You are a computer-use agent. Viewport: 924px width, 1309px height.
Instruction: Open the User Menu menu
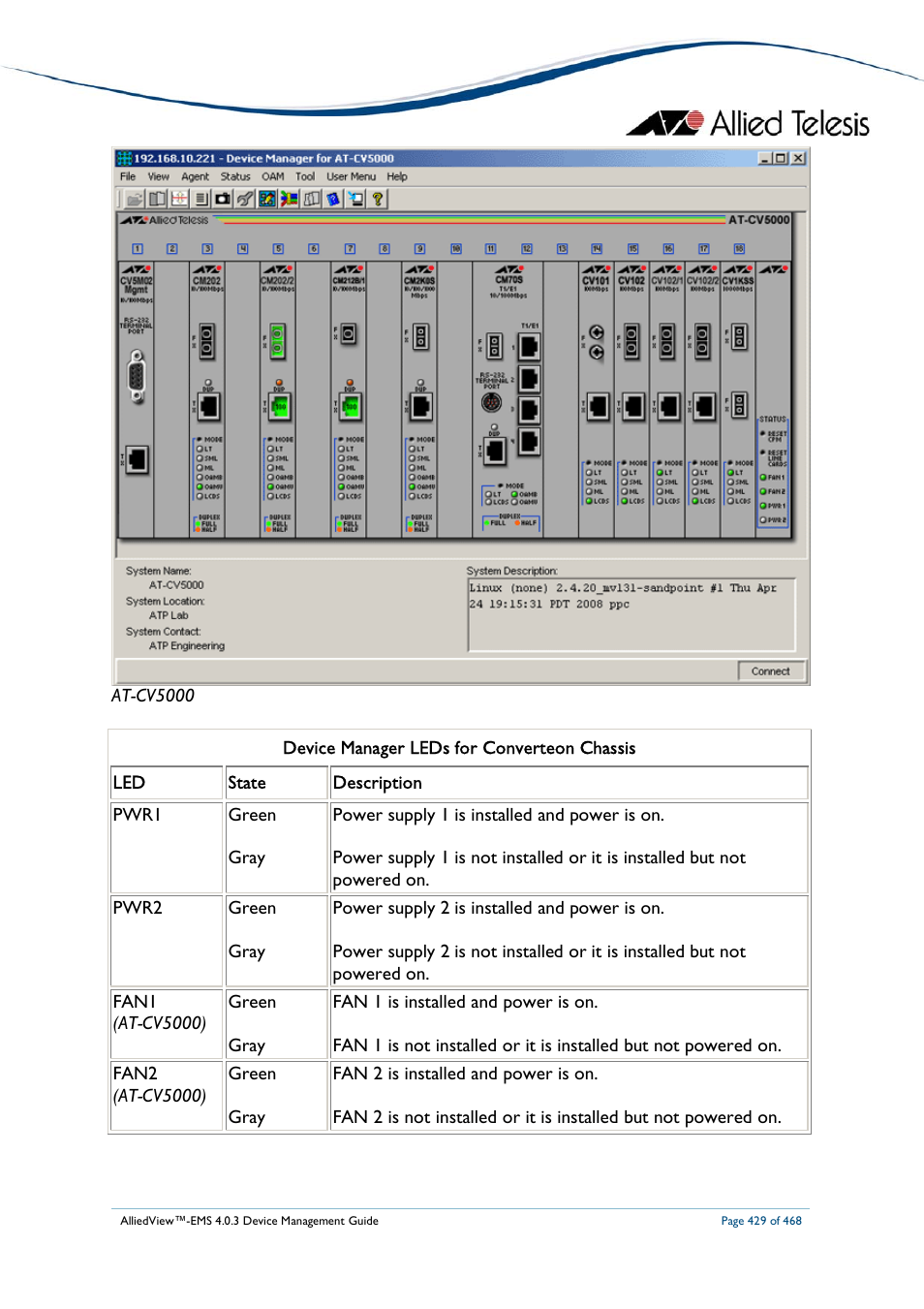[351, 177]
